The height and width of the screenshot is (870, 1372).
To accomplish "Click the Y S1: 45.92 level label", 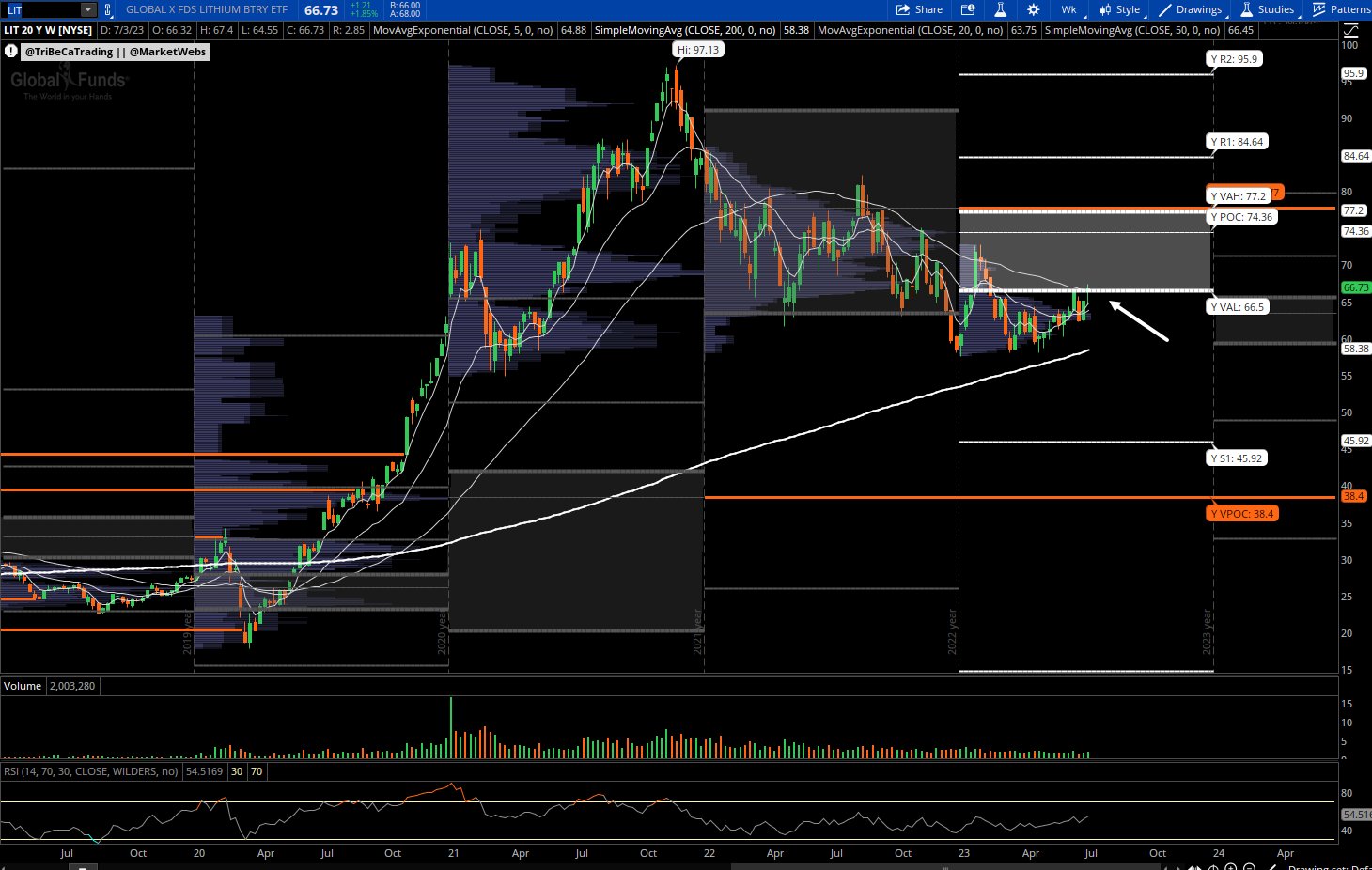I will coord(1237,458).
